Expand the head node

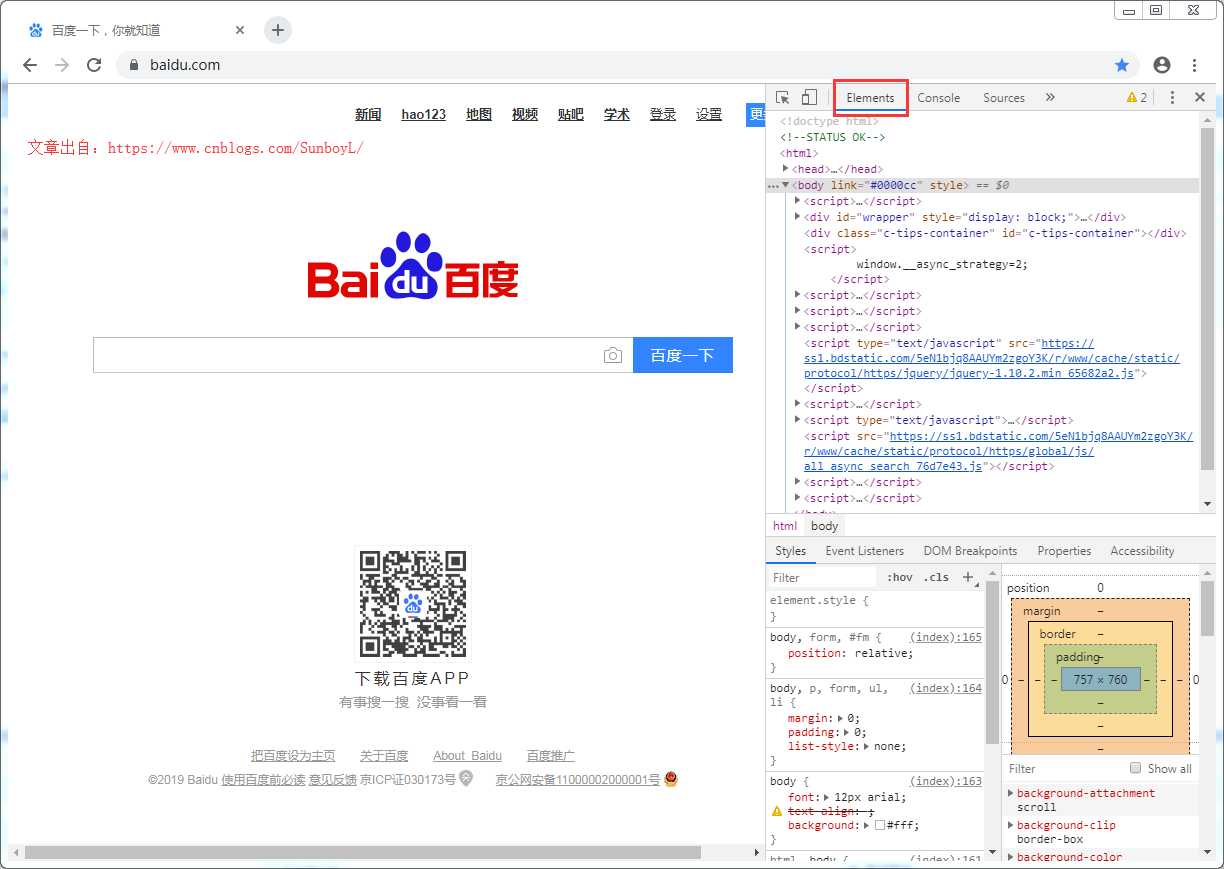pos(786,169)
